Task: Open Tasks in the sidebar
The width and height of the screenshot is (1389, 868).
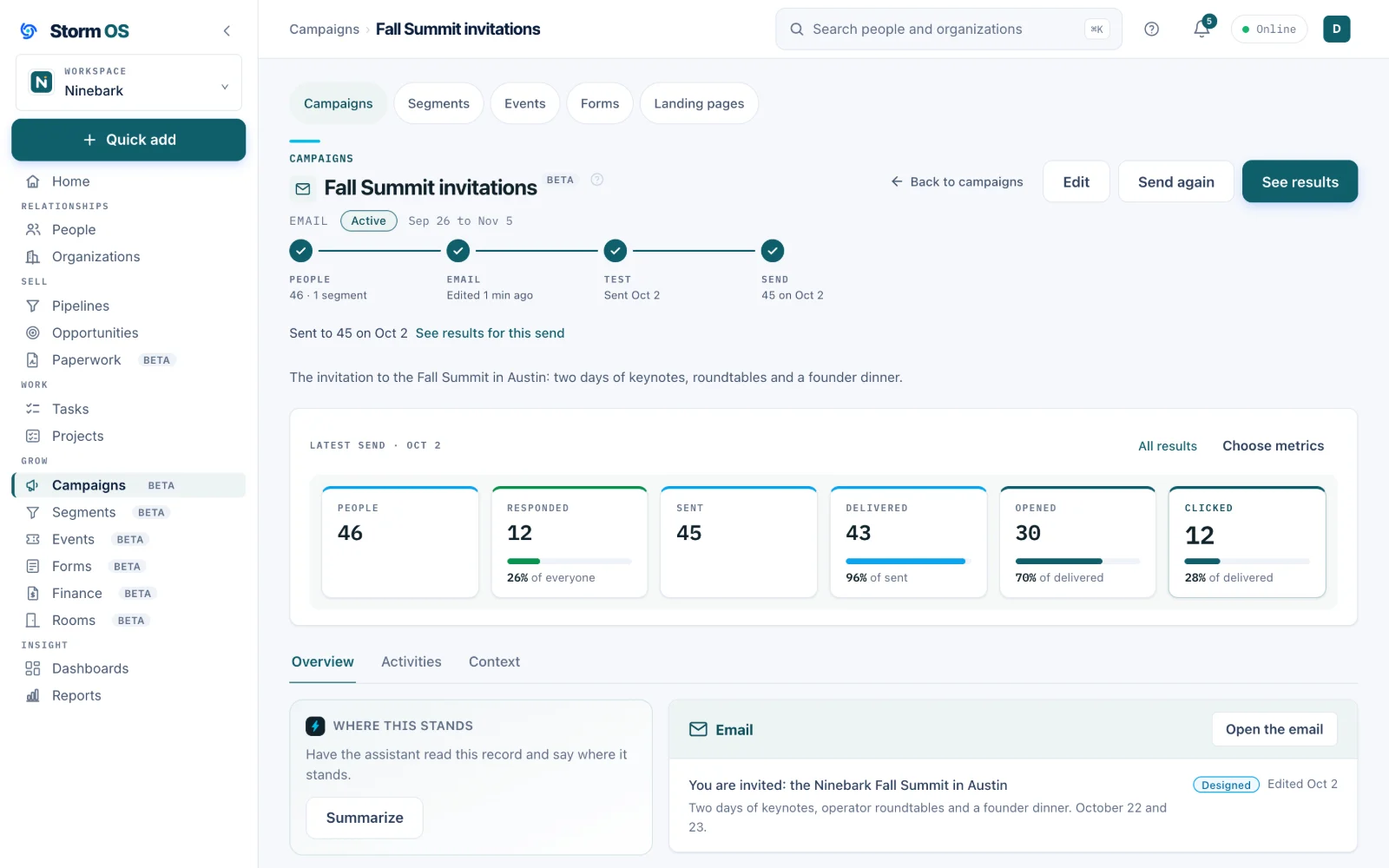Action: click(128, 410)
